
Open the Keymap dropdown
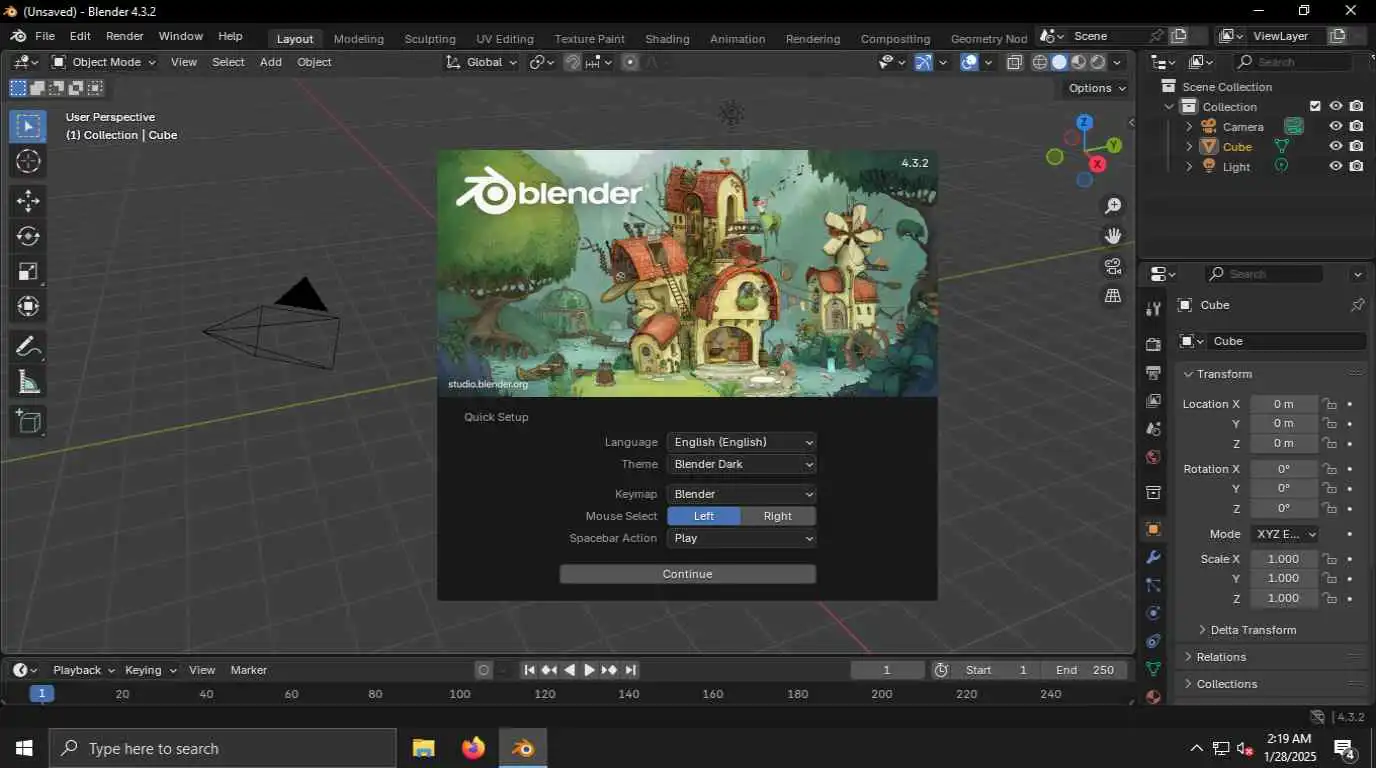(741, 494)
